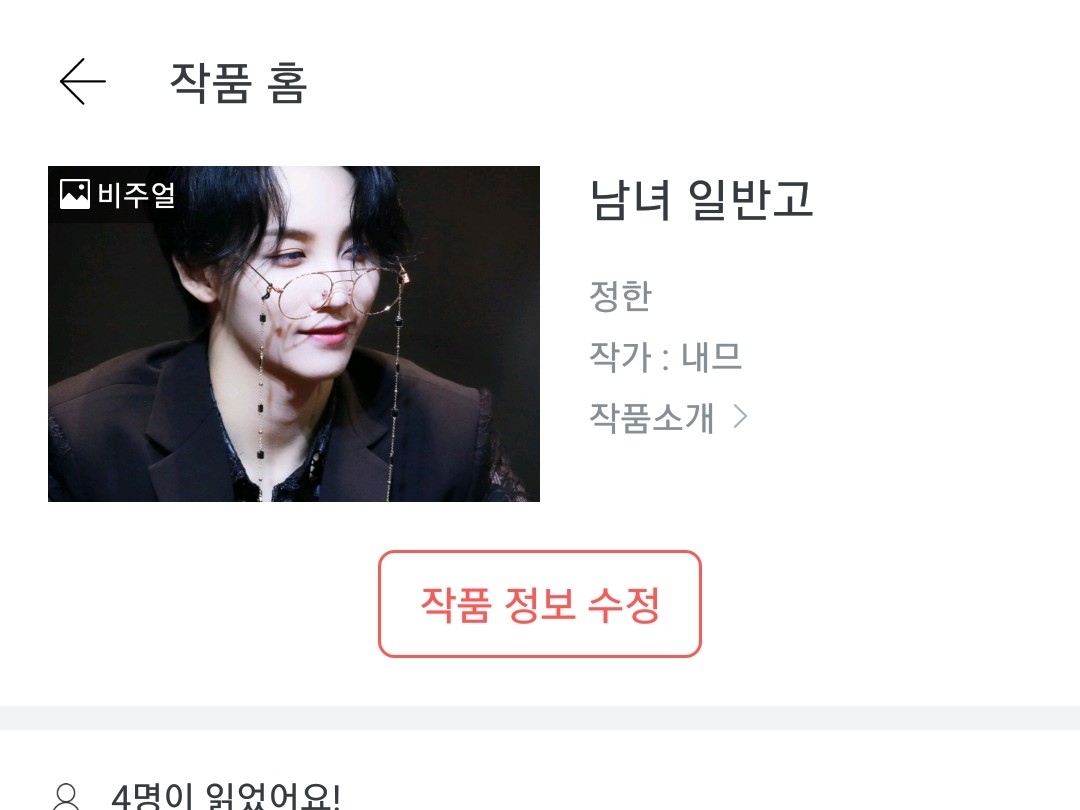
Task: Open the 작품소개 introduction link
Action: [x=668, y=417]
